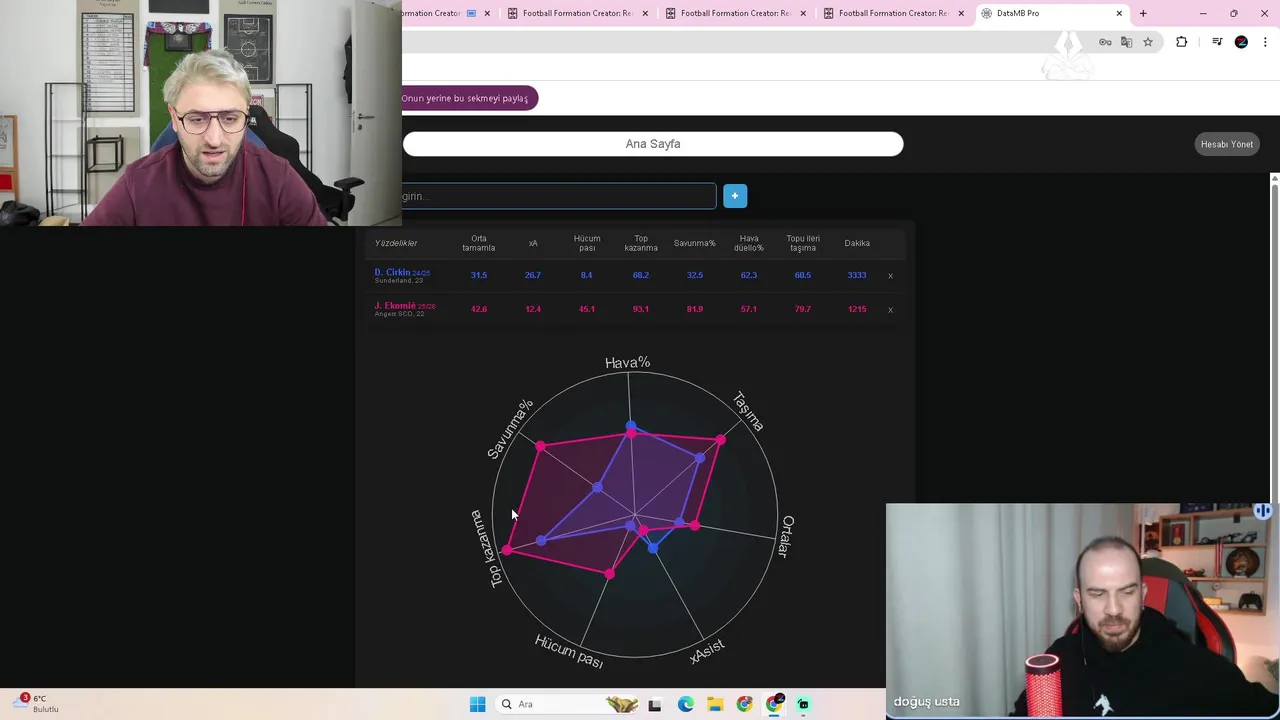
Task: Open a new browser tab
Action: pos(1143,13)
